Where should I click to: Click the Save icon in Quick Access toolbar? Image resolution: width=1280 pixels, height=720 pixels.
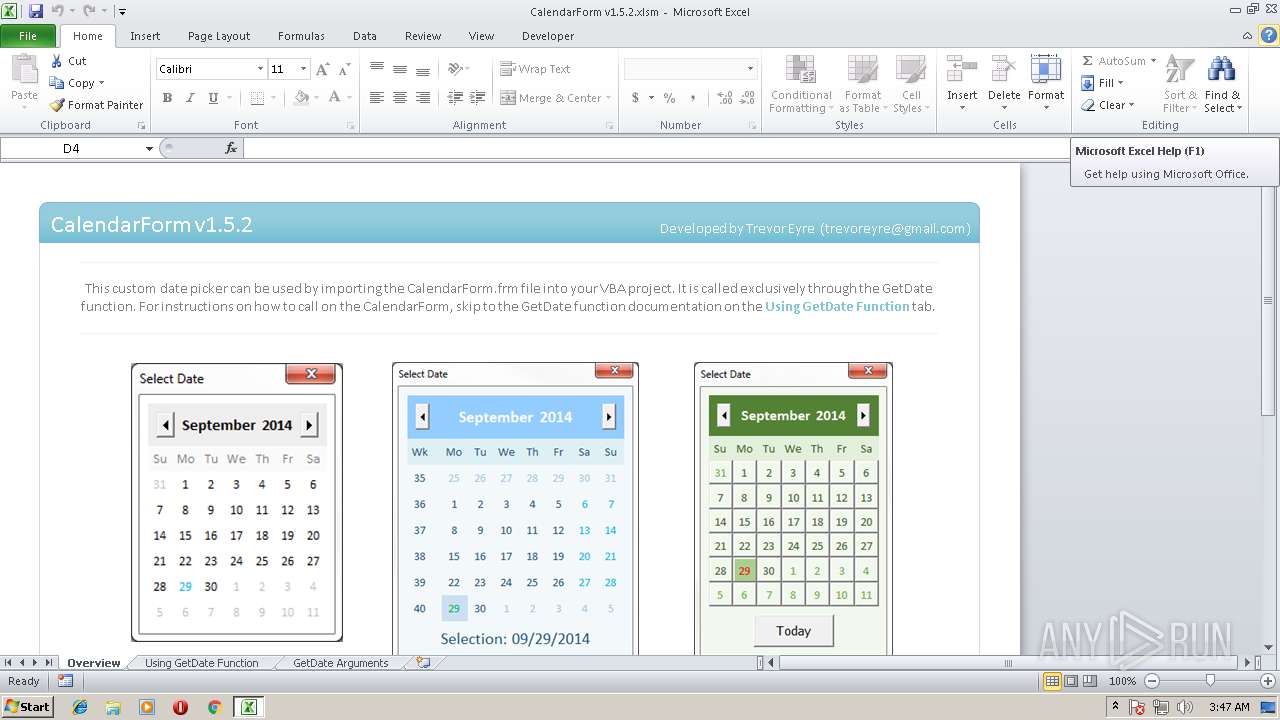pos(36,11)
